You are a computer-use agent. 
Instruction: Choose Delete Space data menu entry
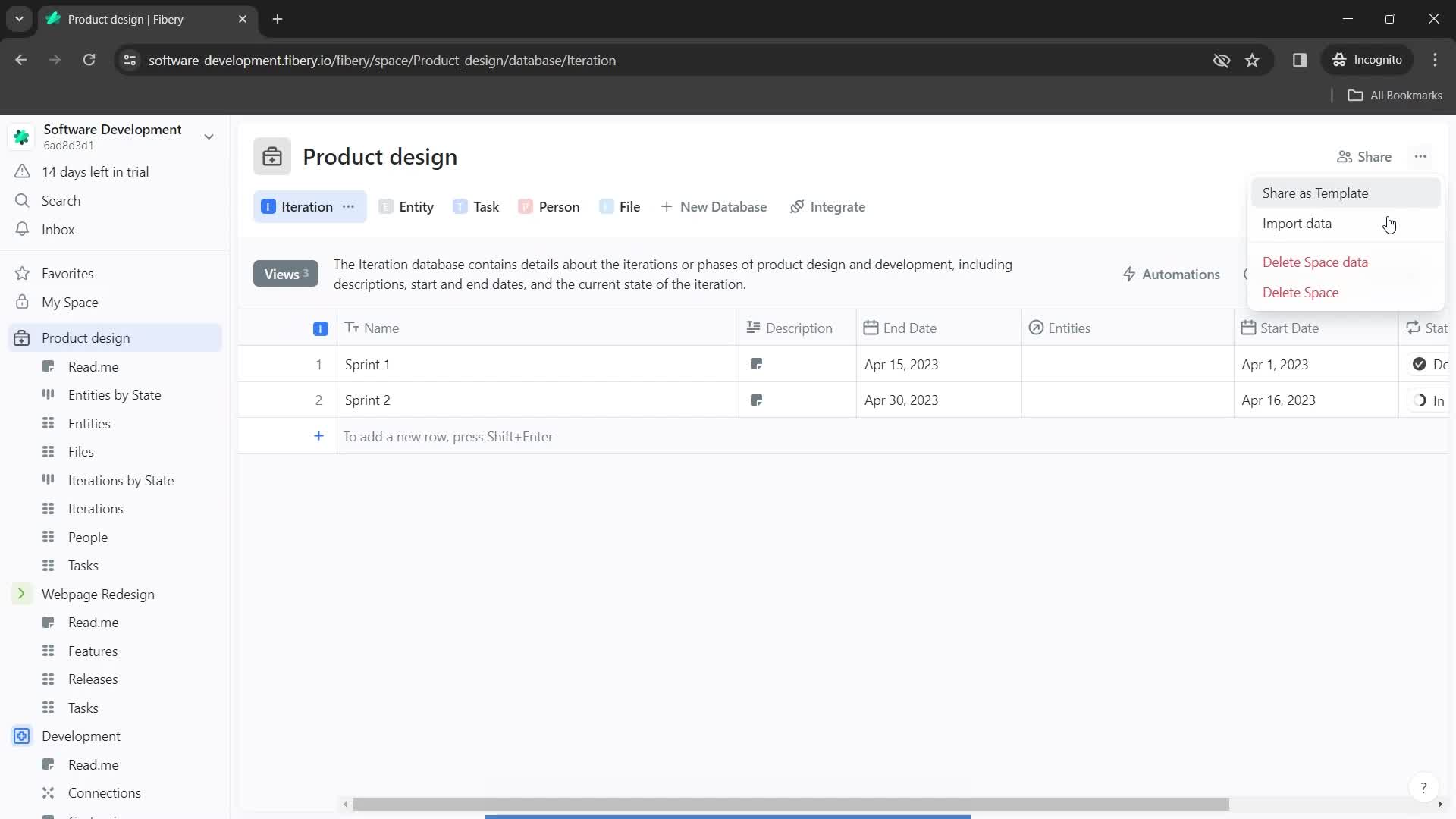tap(1345, 262)
